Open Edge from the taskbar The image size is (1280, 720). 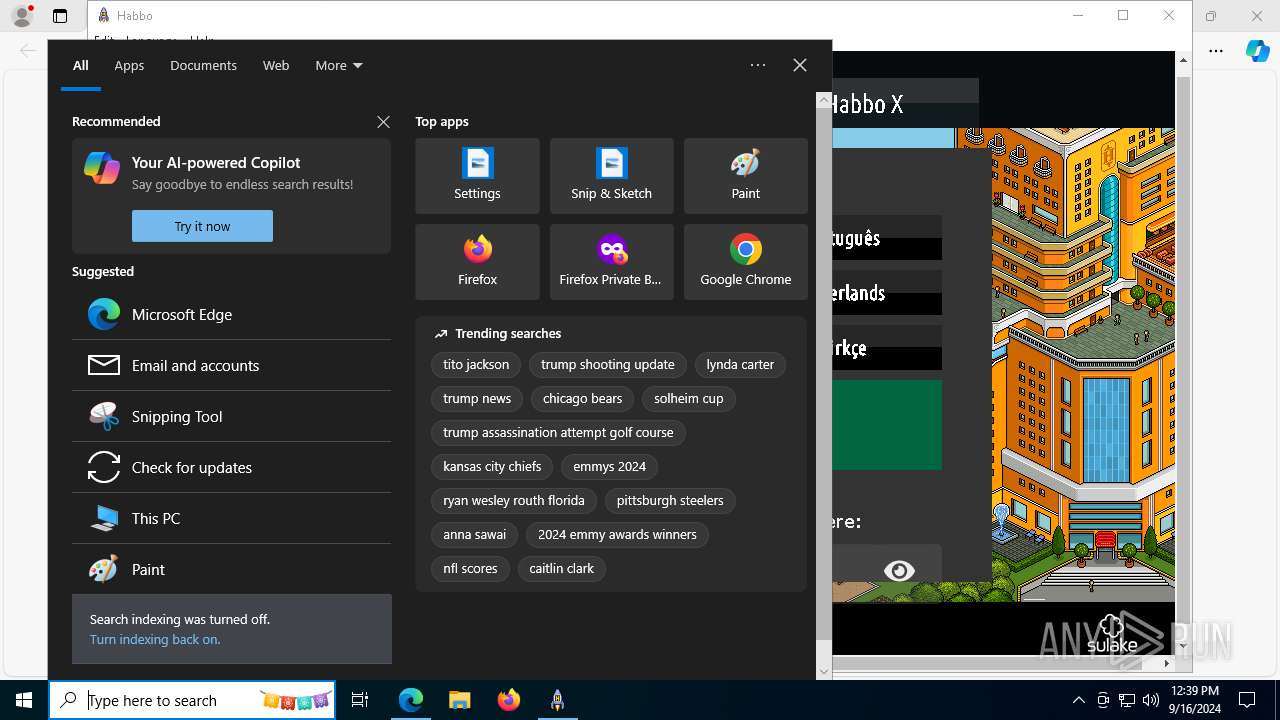point(411,700)
